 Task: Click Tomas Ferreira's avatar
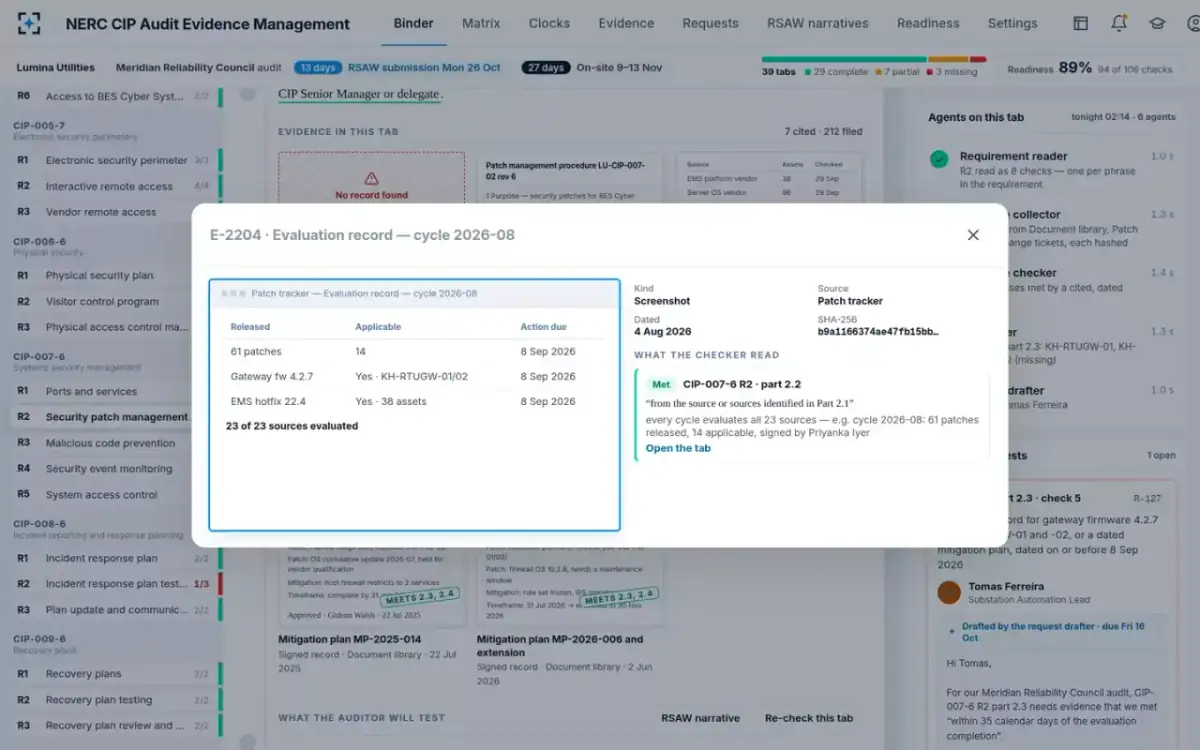click(949, 592)
